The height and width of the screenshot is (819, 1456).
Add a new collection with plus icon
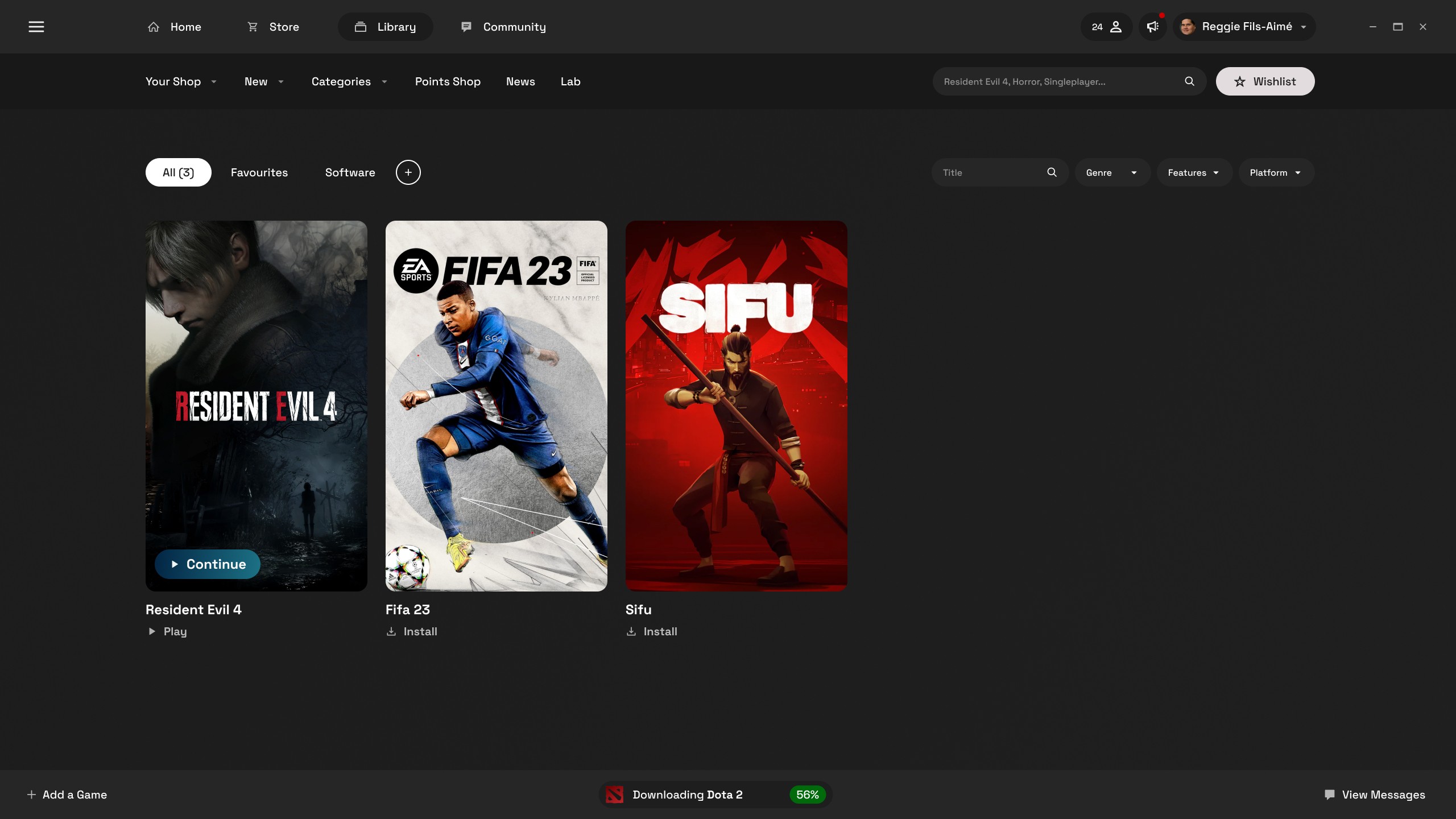[x=408, y=172]
